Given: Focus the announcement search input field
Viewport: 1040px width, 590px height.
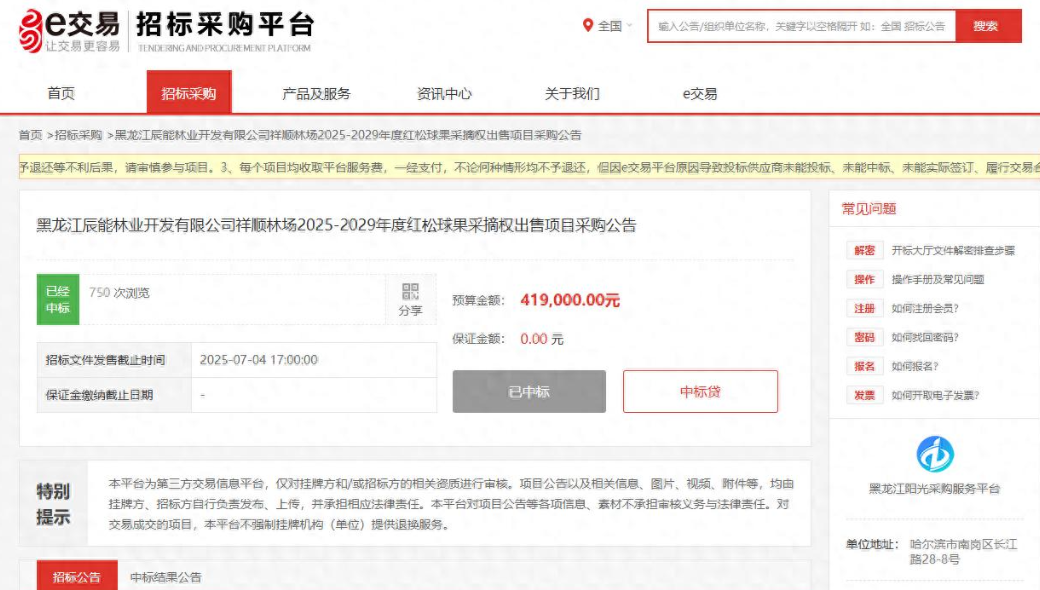Looking at the screenshot, I should 801,26.
